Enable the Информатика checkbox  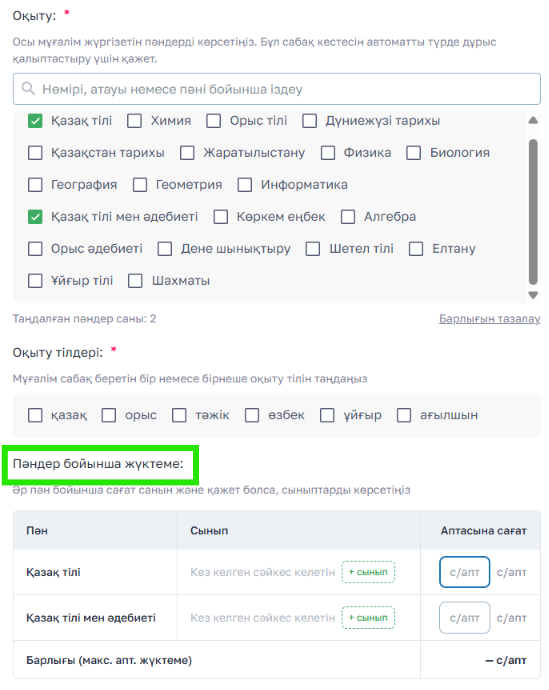coord(245,185)
